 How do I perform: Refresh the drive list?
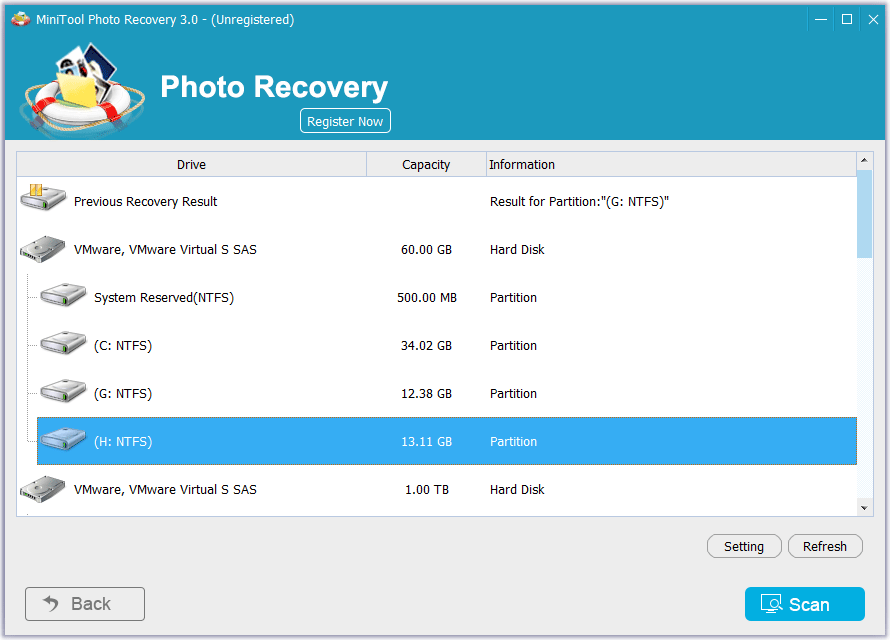(x=825, y=546)
